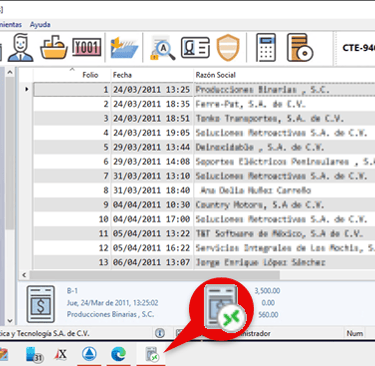Click the invoice dollar icon in the detail panel

(x=41, y=304)
